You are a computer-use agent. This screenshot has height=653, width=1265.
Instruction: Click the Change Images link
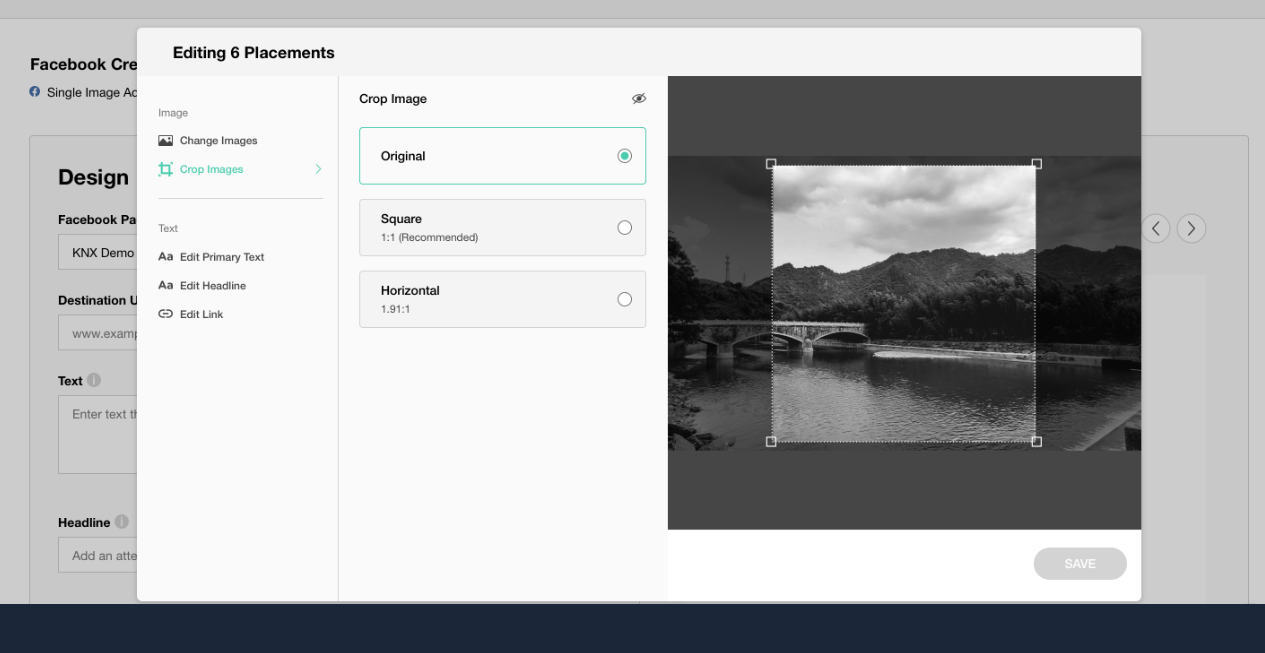218,141
